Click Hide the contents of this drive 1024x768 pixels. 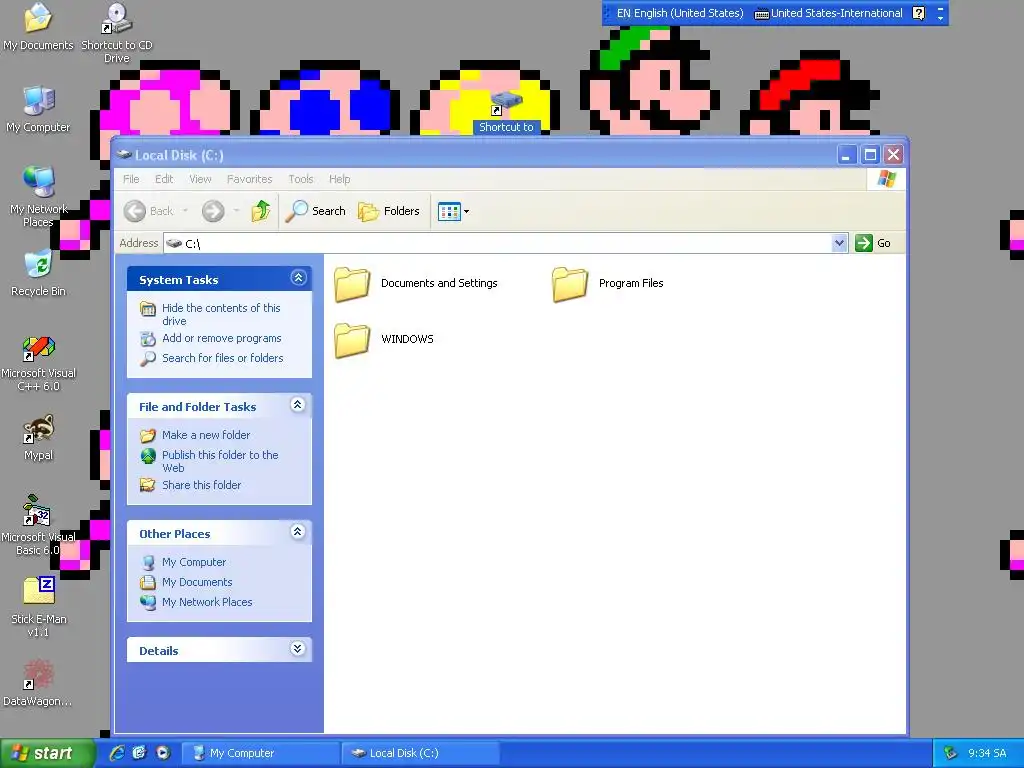click(221, 314)
